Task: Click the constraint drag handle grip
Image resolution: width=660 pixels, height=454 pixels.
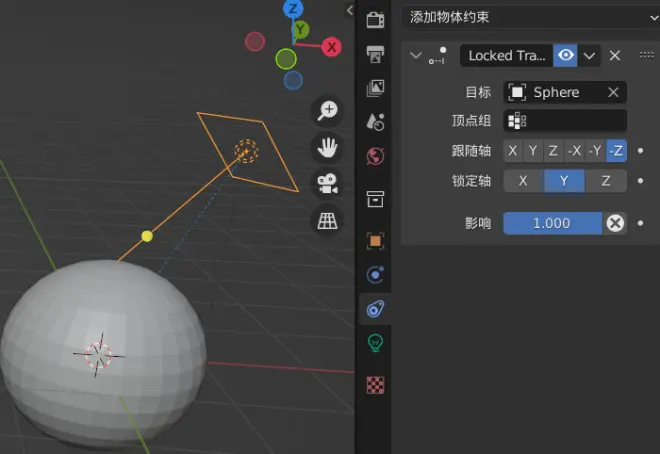Action: [x=647, y=55]
